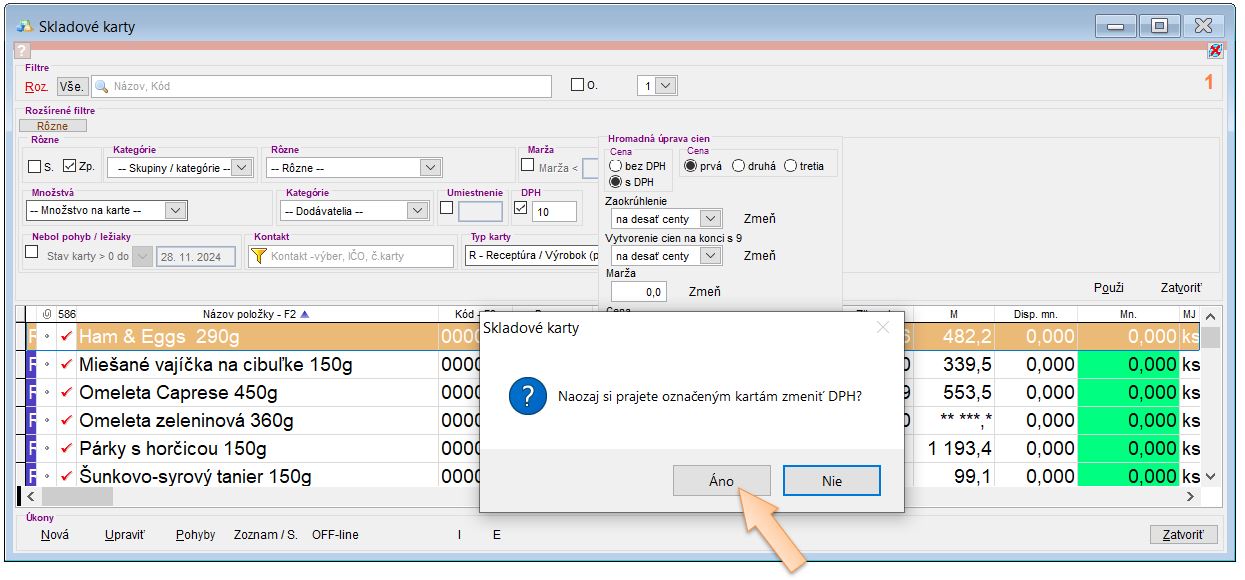Click the yellow funnel filter icon in Kontakt
Screen dimensions: 1245x580
[259, 256]
